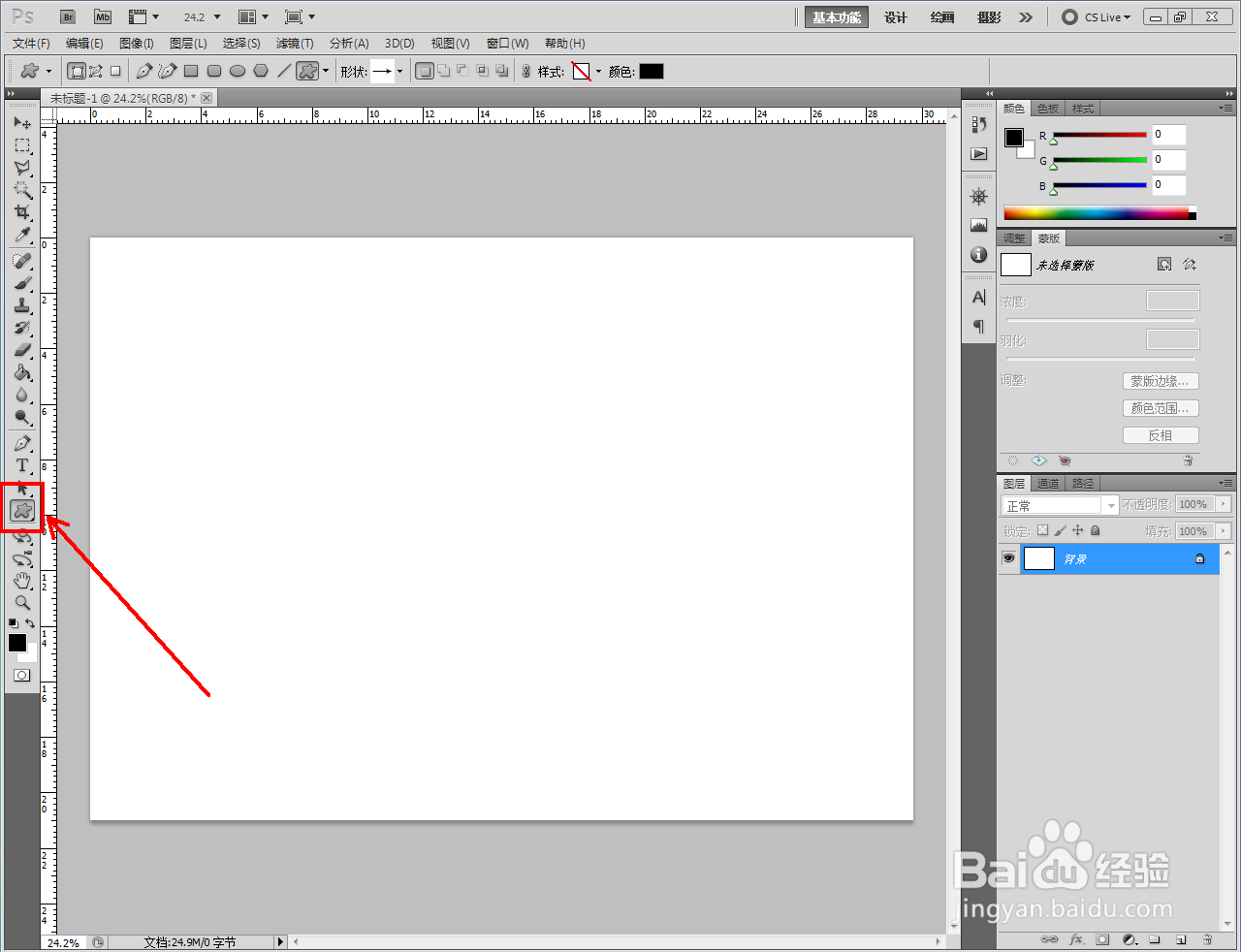
Task: Open the Screen Mode dropdown
Action: (x=300, y=17)
